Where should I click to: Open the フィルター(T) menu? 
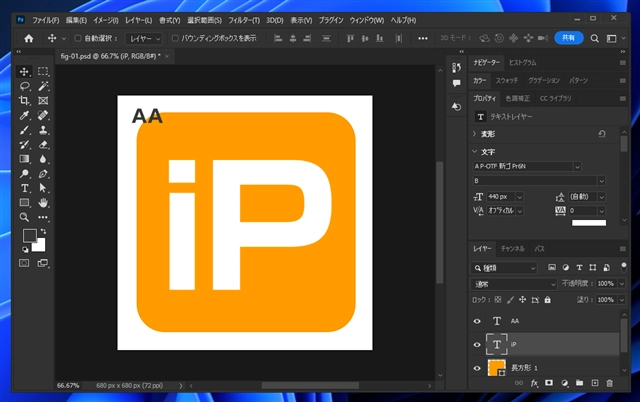pyautogui.click(x=246, y=20)
